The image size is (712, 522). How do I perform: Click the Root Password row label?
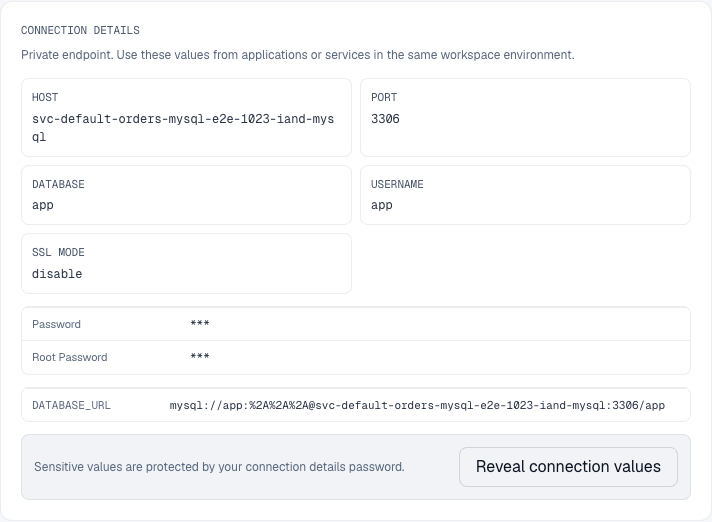[69, 357]
